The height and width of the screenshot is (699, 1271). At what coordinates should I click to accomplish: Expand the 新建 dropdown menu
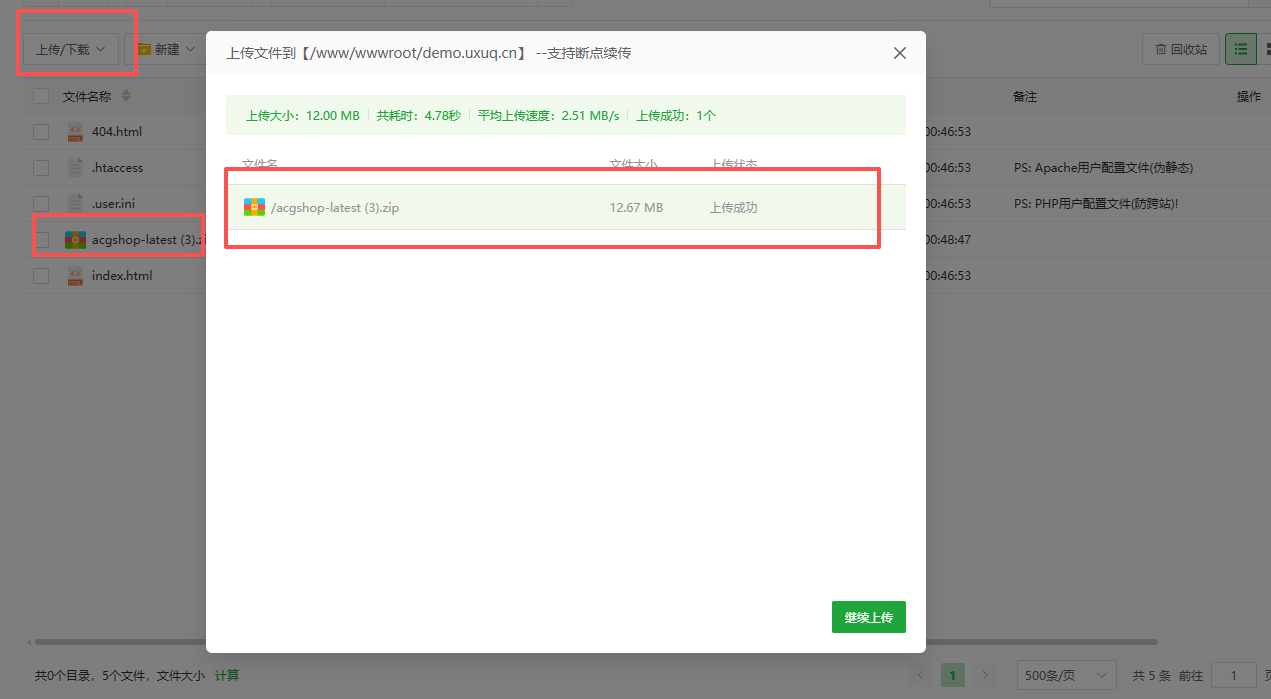(165, 49)
